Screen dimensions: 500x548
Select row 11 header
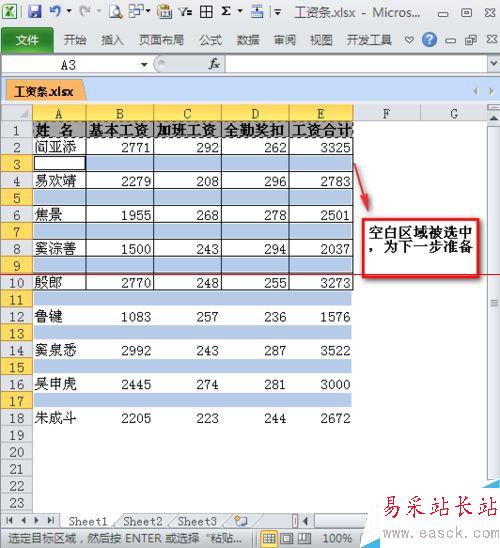pos(17,300)
